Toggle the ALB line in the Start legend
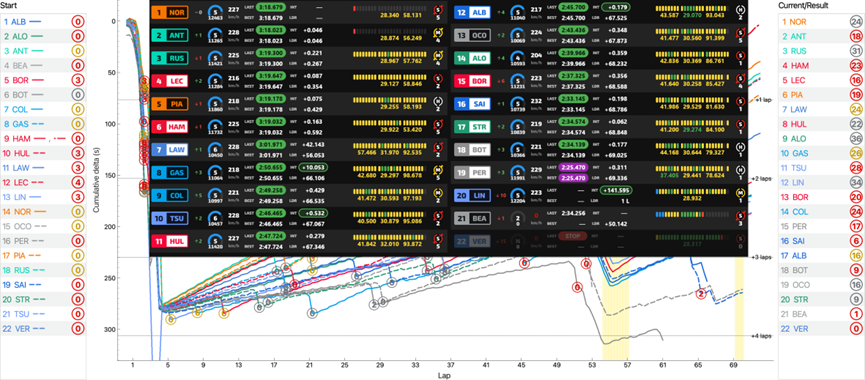Screen dimensions: 865x380 [x=23, y=22]
